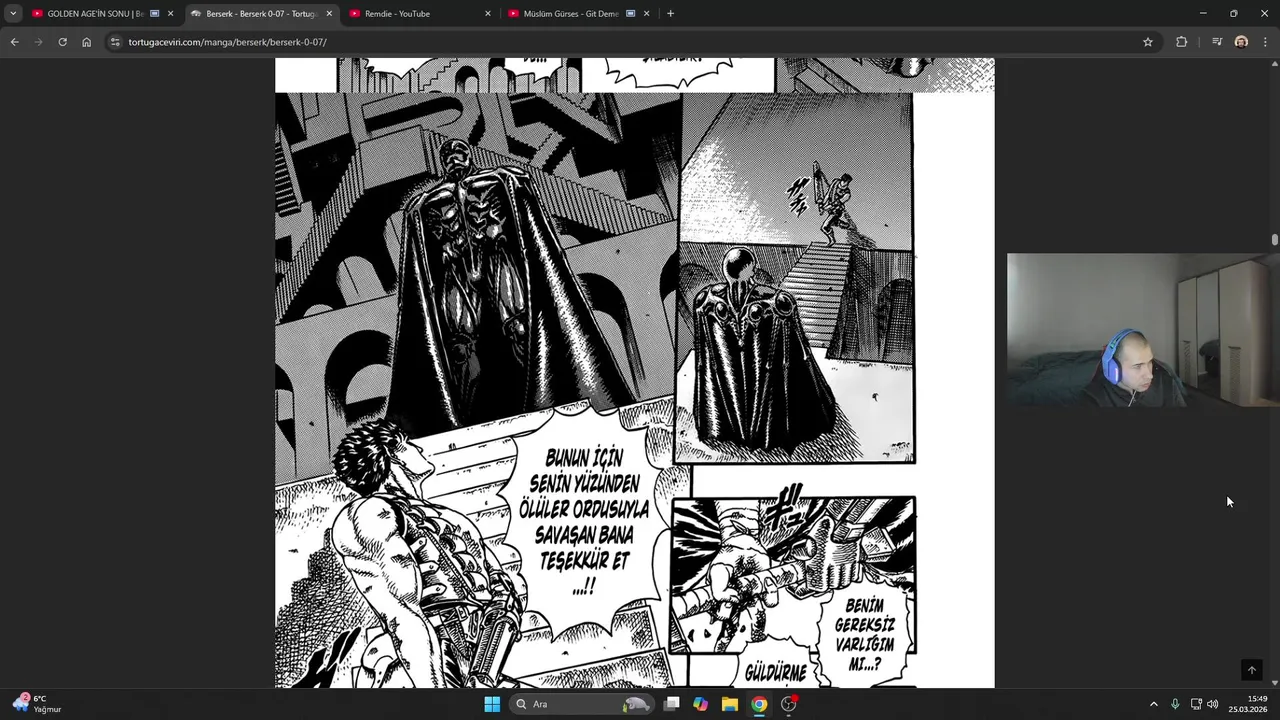Image resolution: width=1280 pixels, height=720 pixels.
Task: Go back to the previous page
Action: point(14,42)
